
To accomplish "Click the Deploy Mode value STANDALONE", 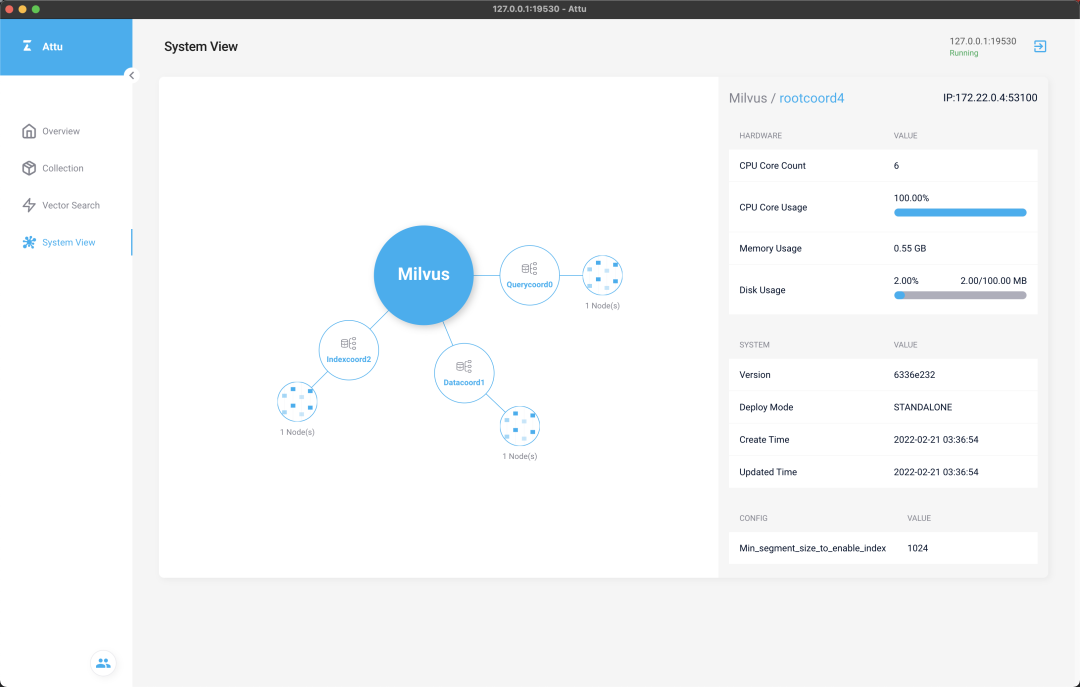I will (923, 407).
